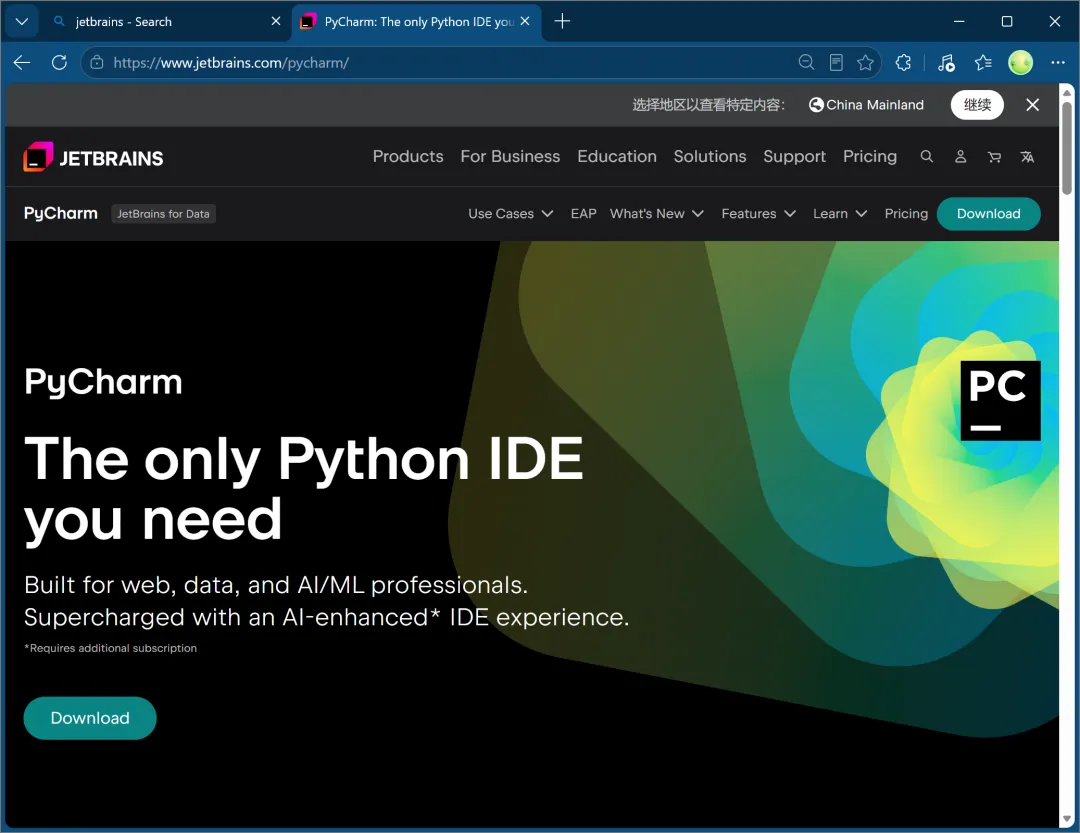The height and width of the screenshot is (833, 1080).
Task: Open the EAP link
Action: click(x=583, y=214)
